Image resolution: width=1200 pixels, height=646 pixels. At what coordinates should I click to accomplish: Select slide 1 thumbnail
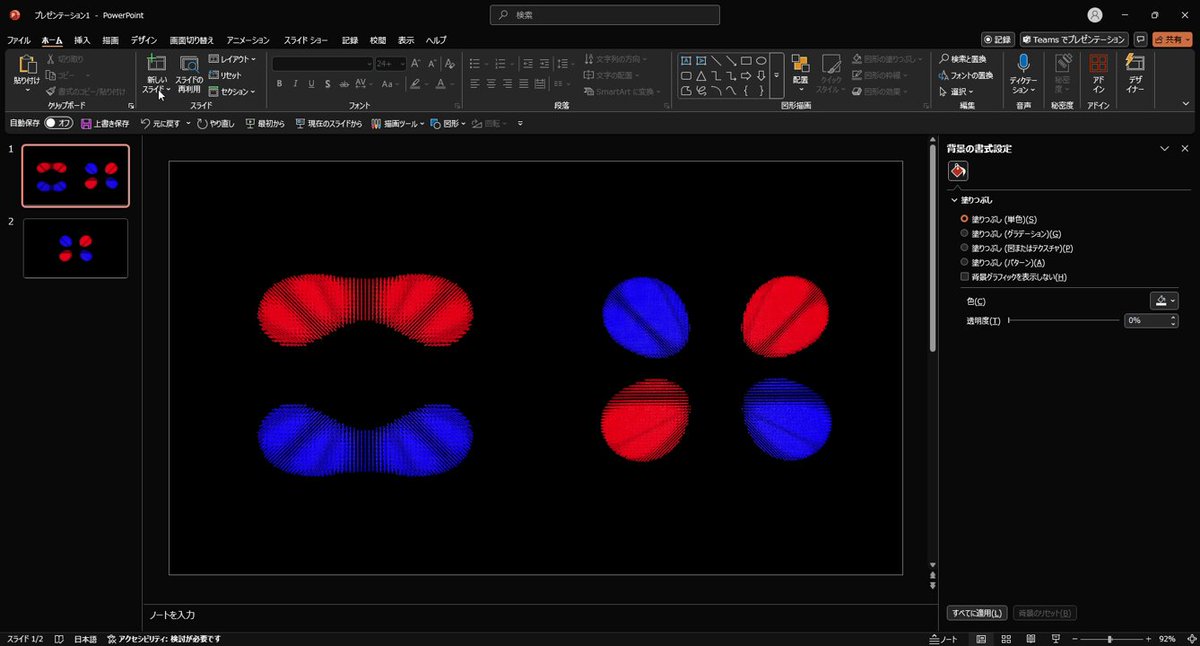click(x=76, y=175)
